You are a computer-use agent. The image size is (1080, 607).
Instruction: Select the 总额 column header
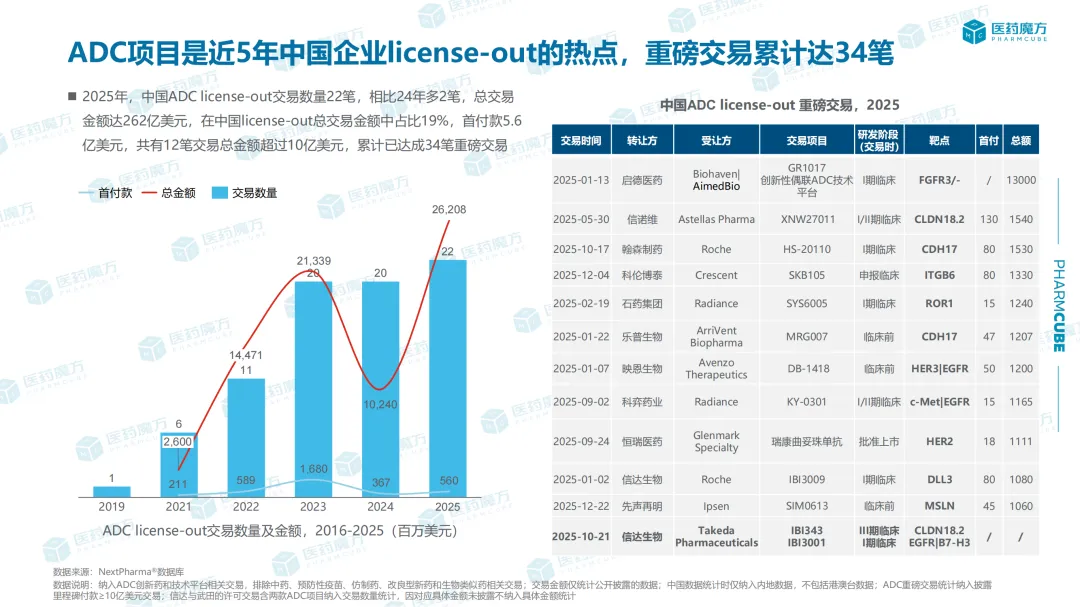pyautogui.click(x=1021, y=140)
